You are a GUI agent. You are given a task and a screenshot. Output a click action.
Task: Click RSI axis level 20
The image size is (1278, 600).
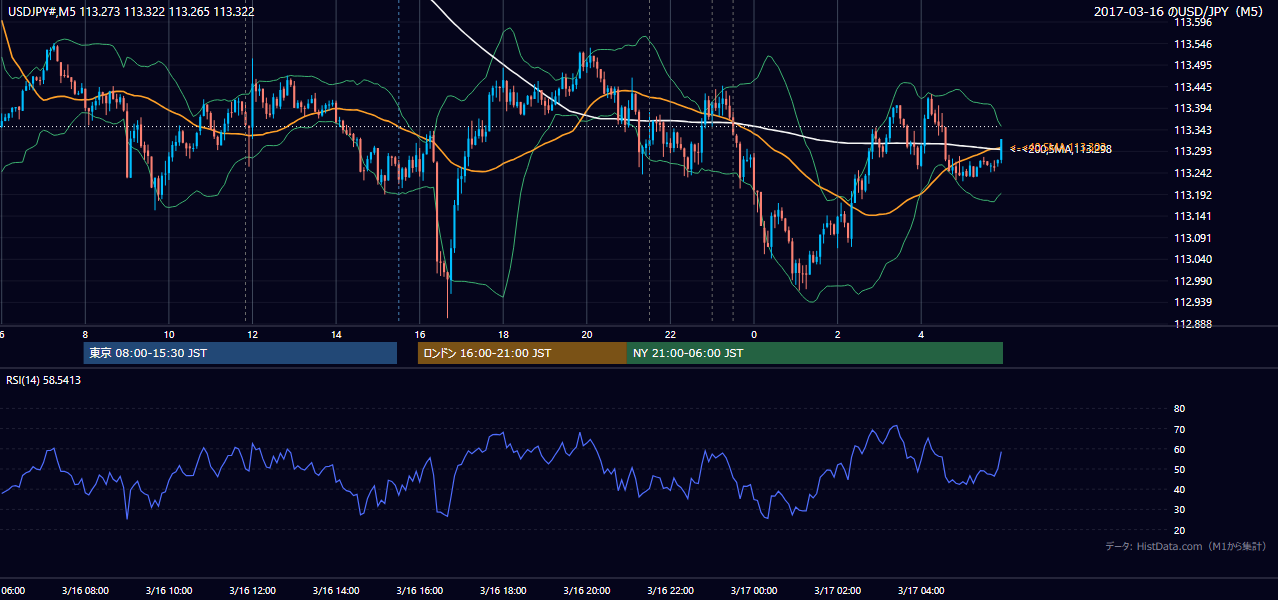point(1180,530)
